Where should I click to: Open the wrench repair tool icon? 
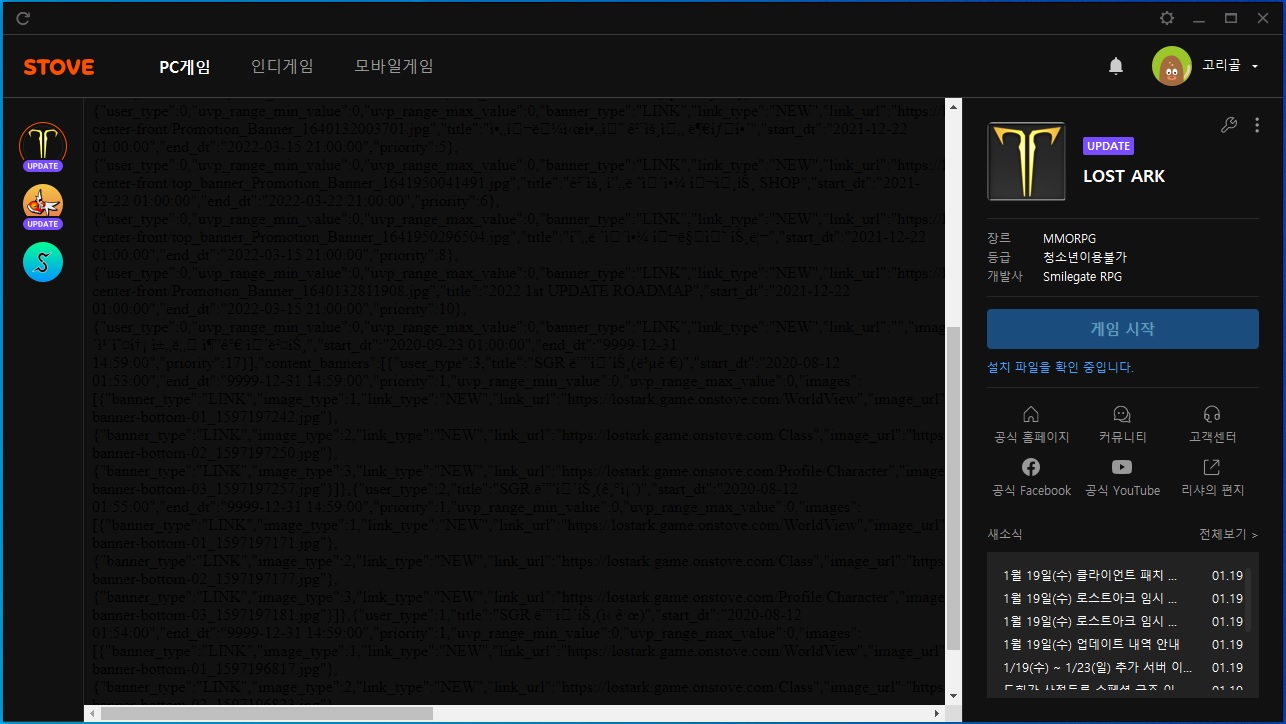1229,125
